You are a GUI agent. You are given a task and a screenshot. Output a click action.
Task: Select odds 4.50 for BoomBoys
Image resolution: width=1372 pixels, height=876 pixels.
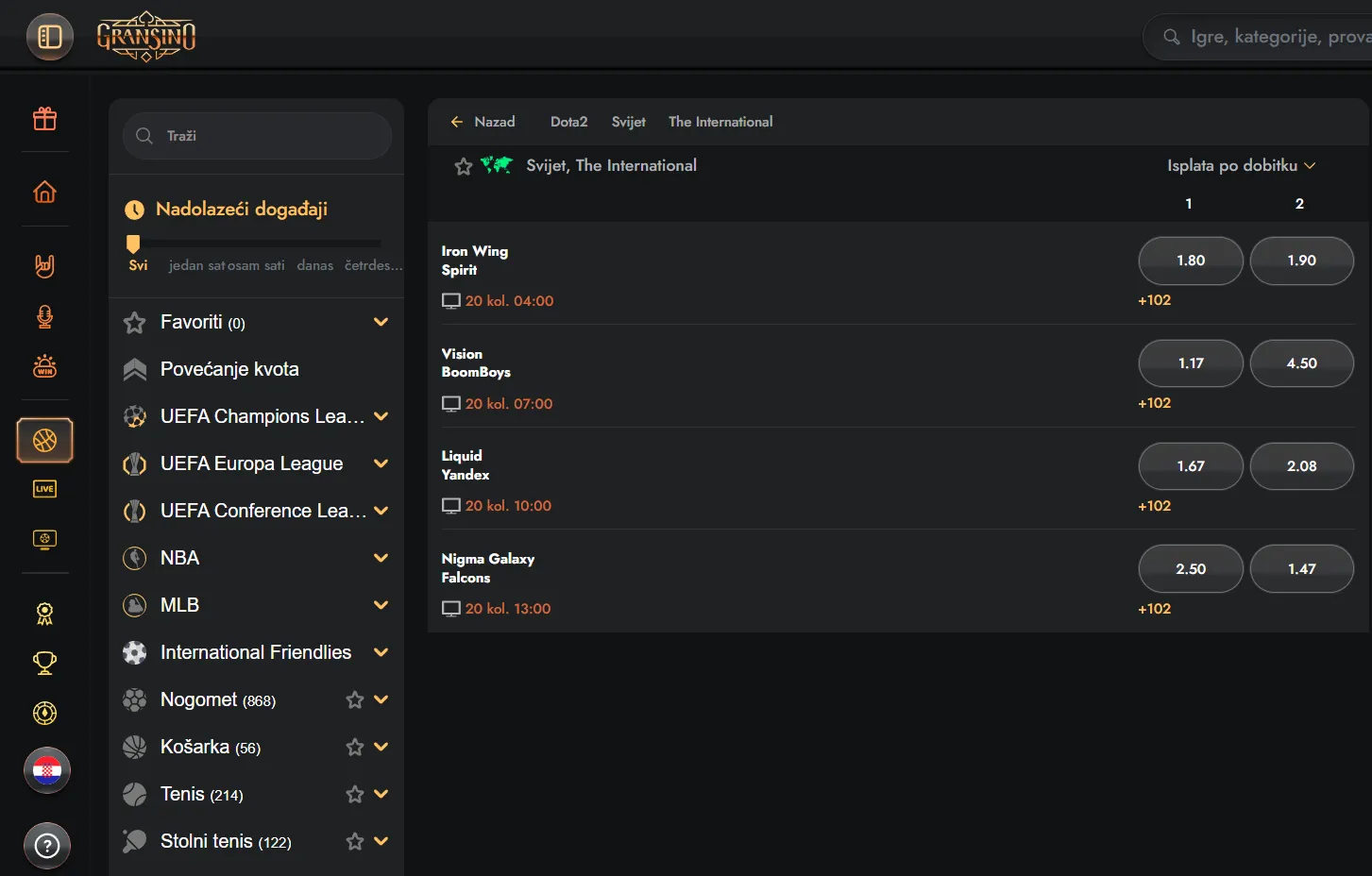pos(1302,363)
